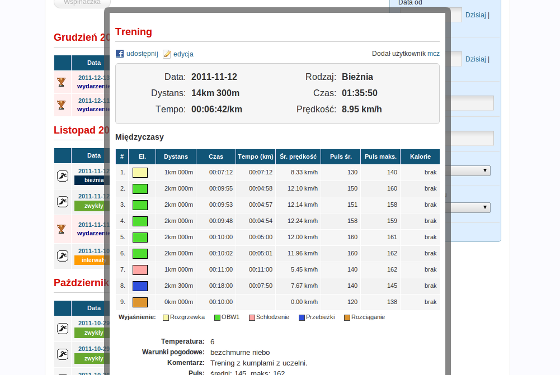Click the yellow Rozgrzewka swatch in row 1
Screen dimensions: 560x375
point(140,172)
